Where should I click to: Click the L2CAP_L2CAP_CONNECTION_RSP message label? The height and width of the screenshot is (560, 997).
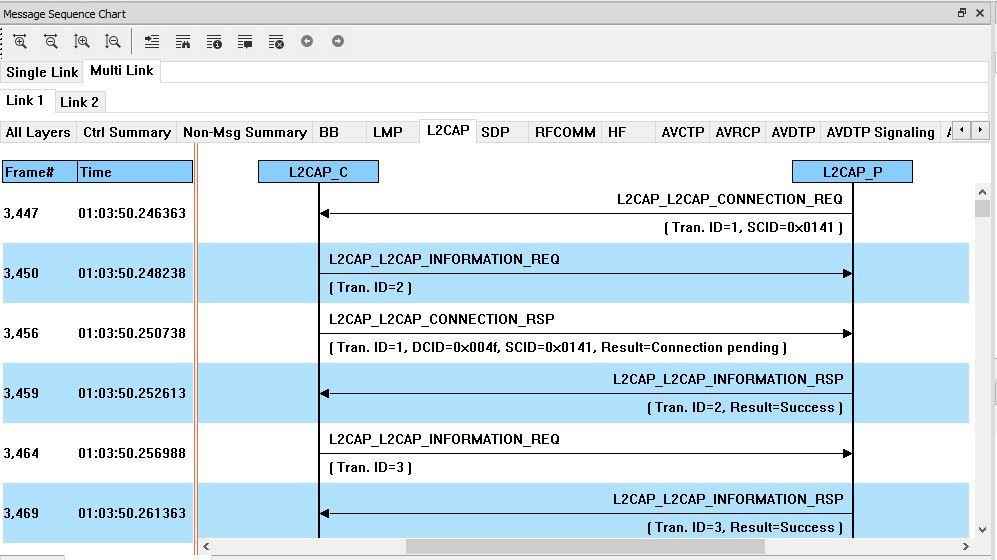[x=441, y=319]
